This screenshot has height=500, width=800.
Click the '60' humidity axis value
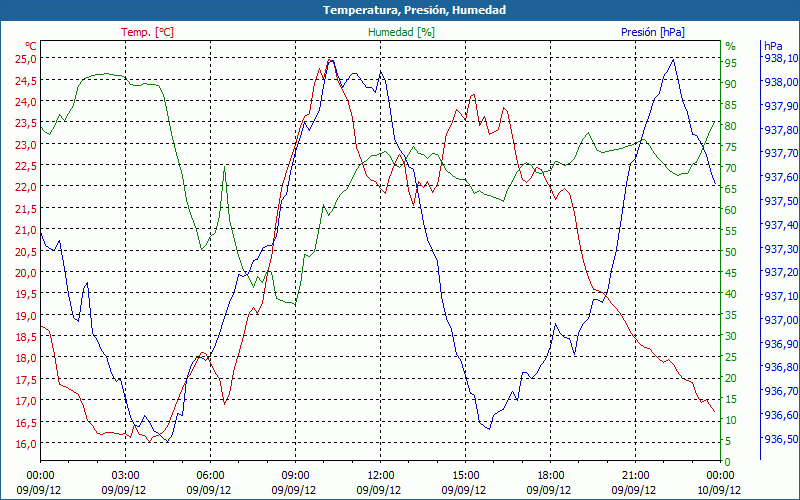pyautogui.click(x=731, y=210)
